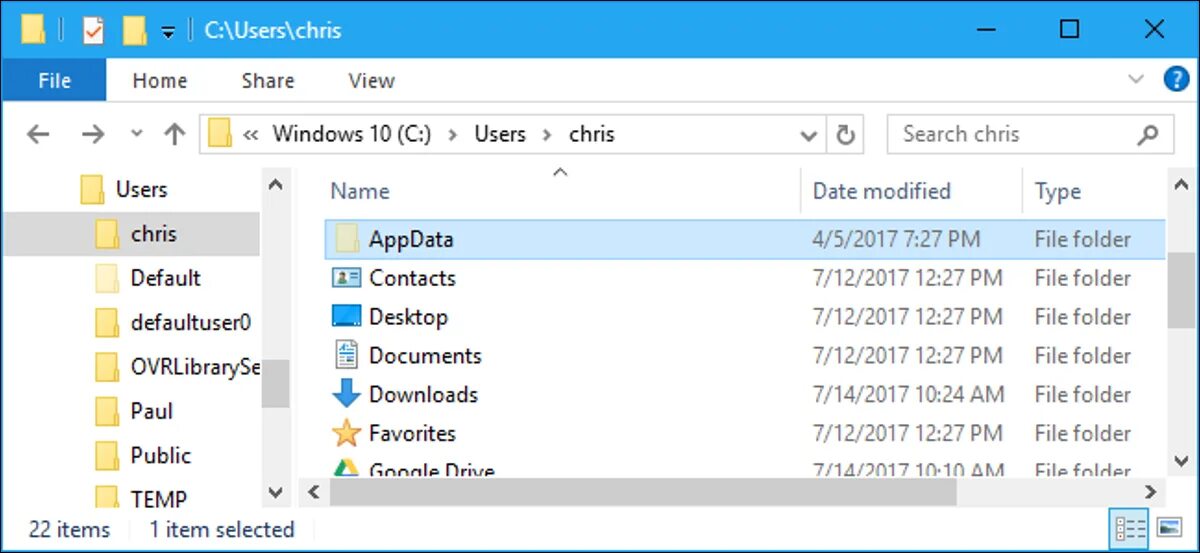
Task: Click the Up one level arrow
Action: click(x=175, y=134)
